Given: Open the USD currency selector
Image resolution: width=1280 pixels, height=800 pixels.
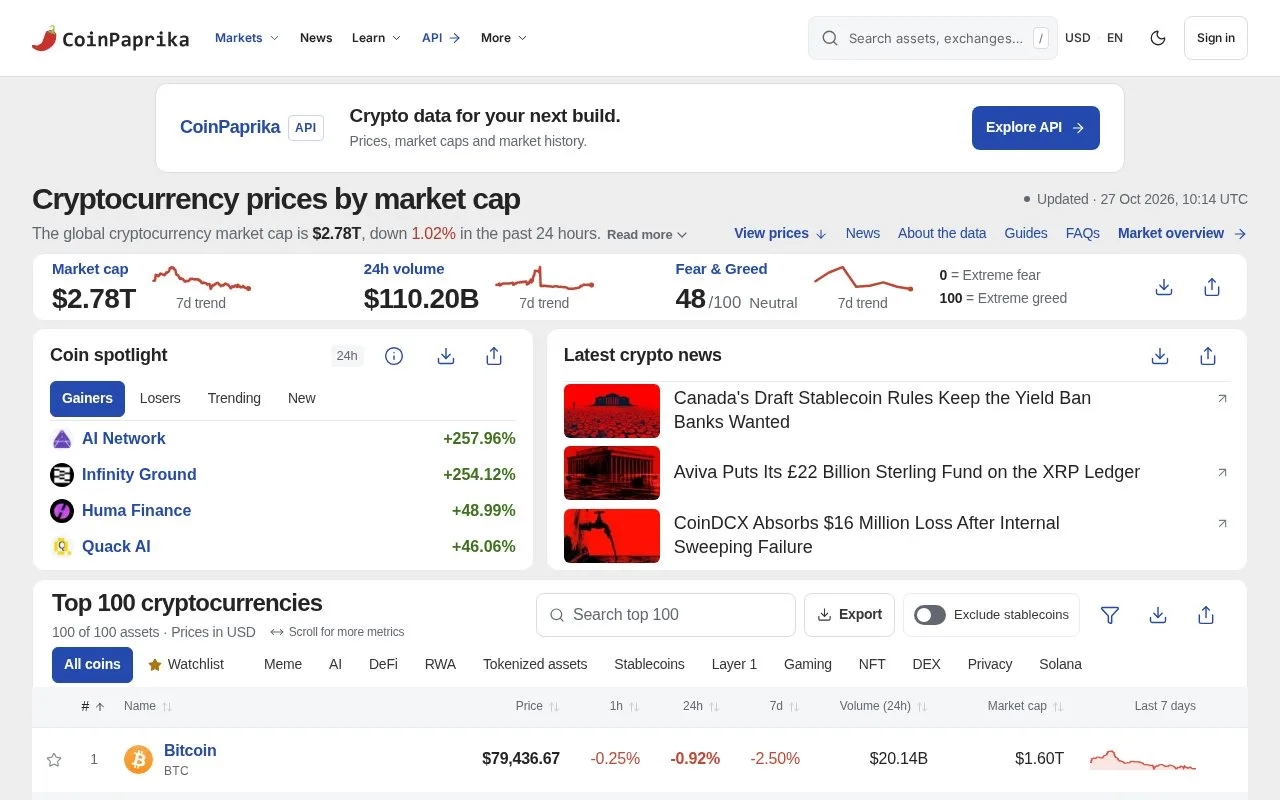Looking at the screenshot, I should coord(1078,38).
